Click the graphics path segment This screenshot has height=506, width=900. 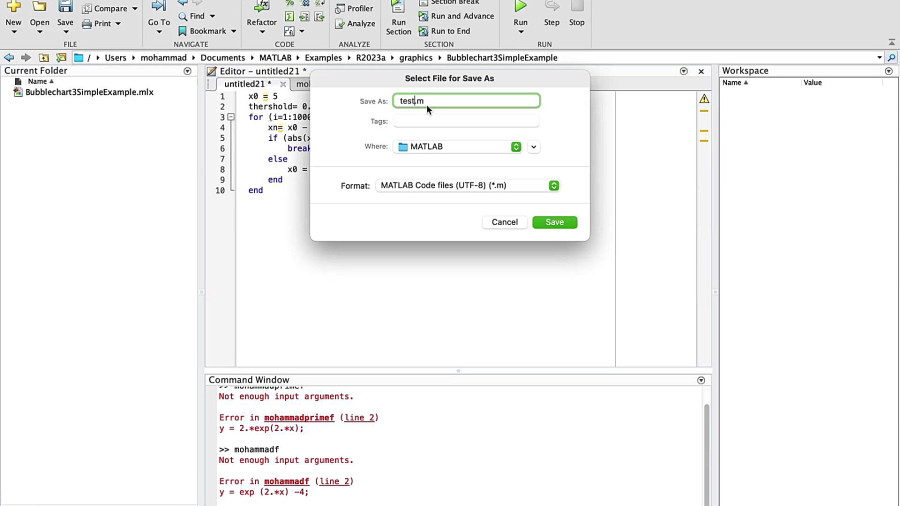416,57
